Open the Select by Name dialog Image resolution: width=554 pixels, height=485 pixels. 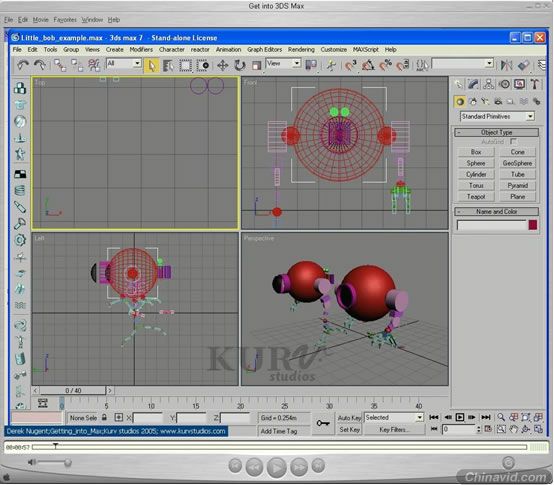pos(169,65)
